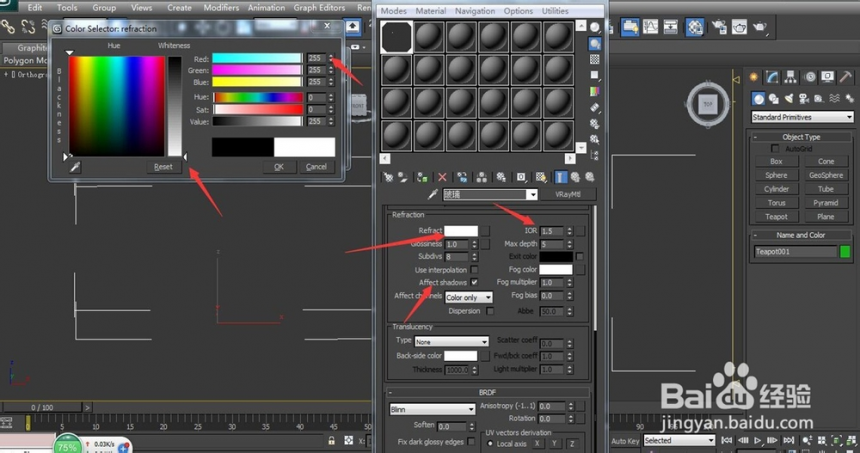Click Rendered Frame Window teapot icon
This screenshot has width=860, height=453.
point(739,26)
